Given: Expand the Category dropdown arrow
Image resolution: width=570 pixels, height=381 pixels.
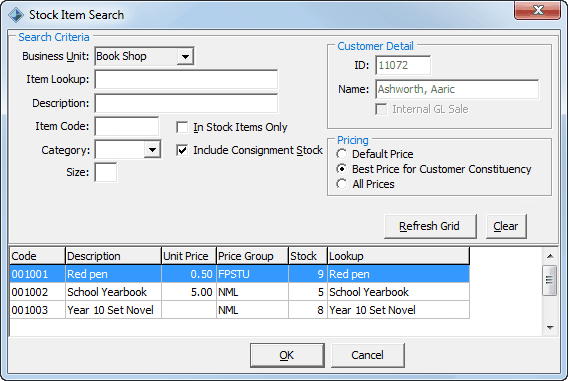Looking at the screenshot, I should pos(152,150).
